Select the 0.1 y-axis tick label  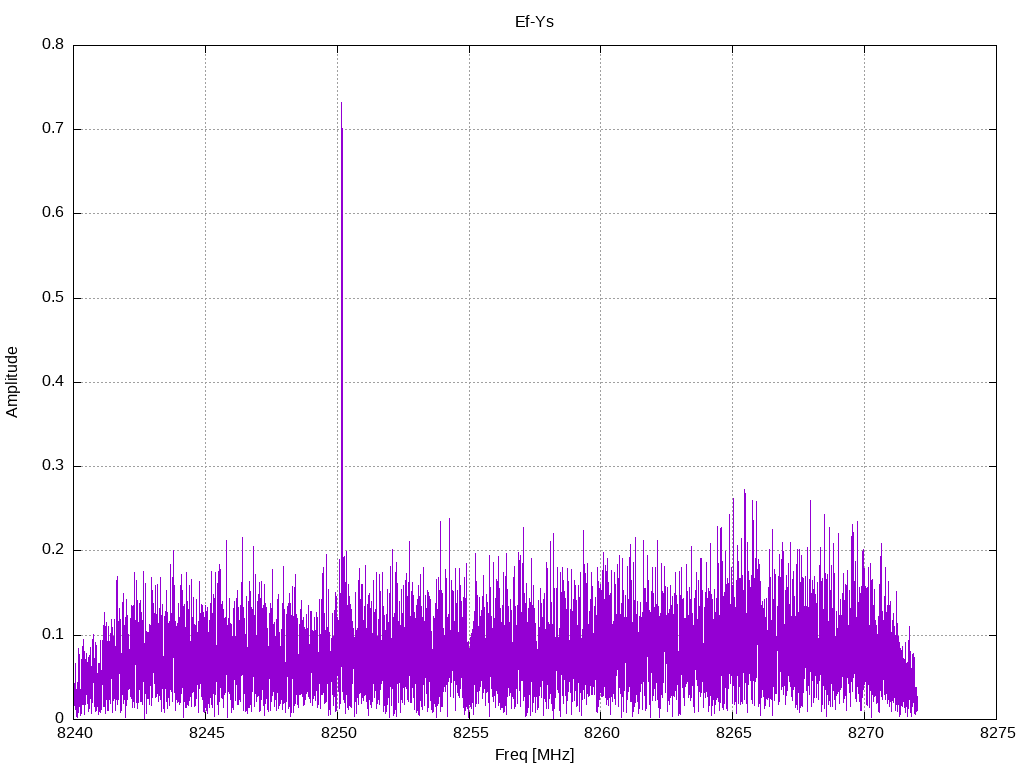point(53,634)
